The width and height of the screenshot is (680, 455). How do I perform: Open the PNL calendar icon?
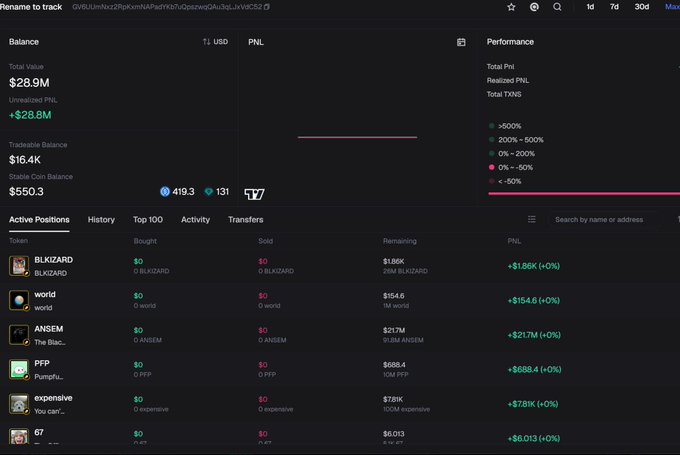(461, 42)
